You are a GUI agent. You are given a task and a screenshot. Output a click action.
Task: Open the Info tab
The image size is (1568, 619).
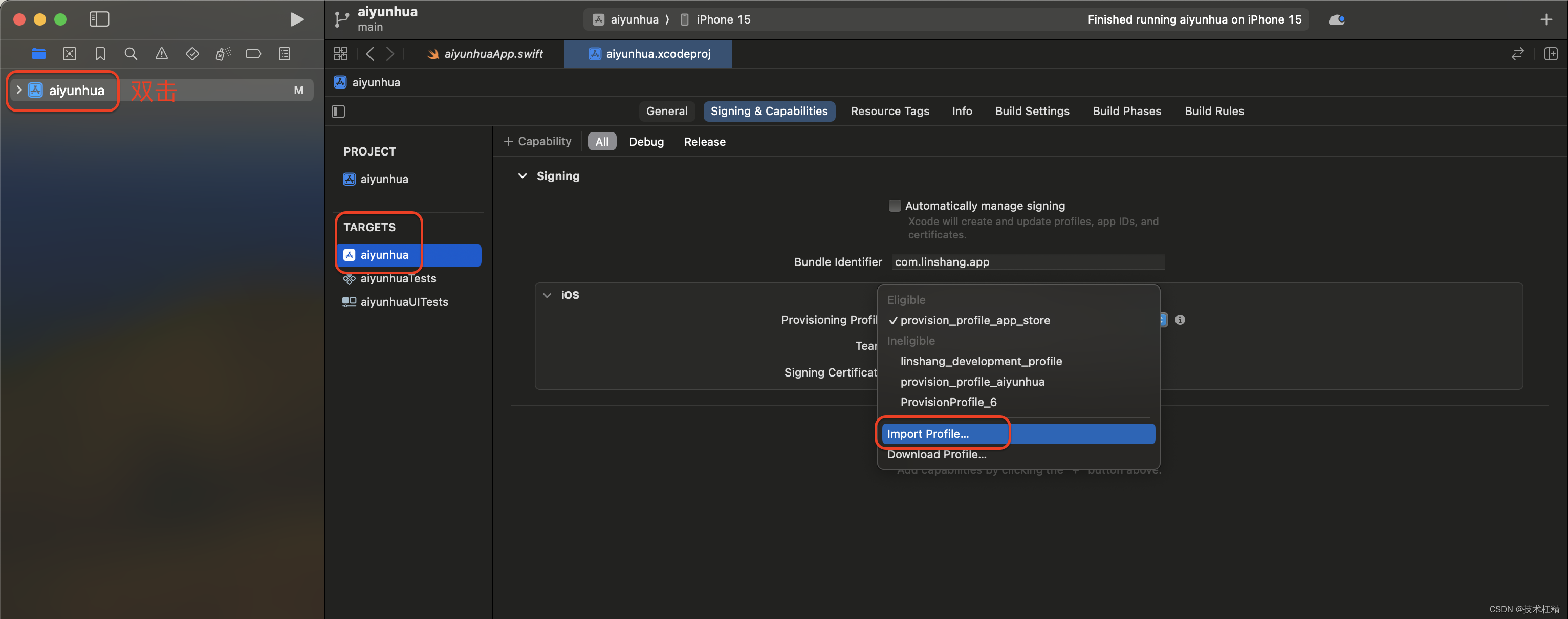pos(962,112)
